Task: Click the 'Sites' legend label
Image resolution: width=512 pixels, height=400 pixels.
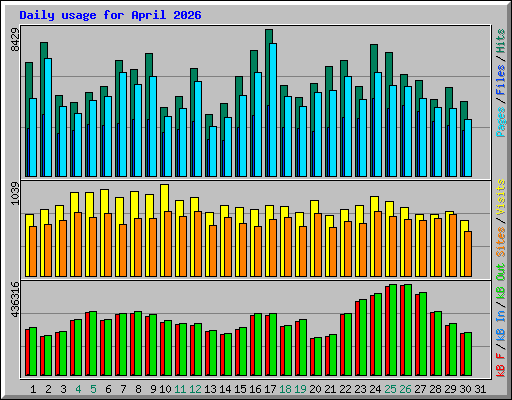Action: [501, 242]
